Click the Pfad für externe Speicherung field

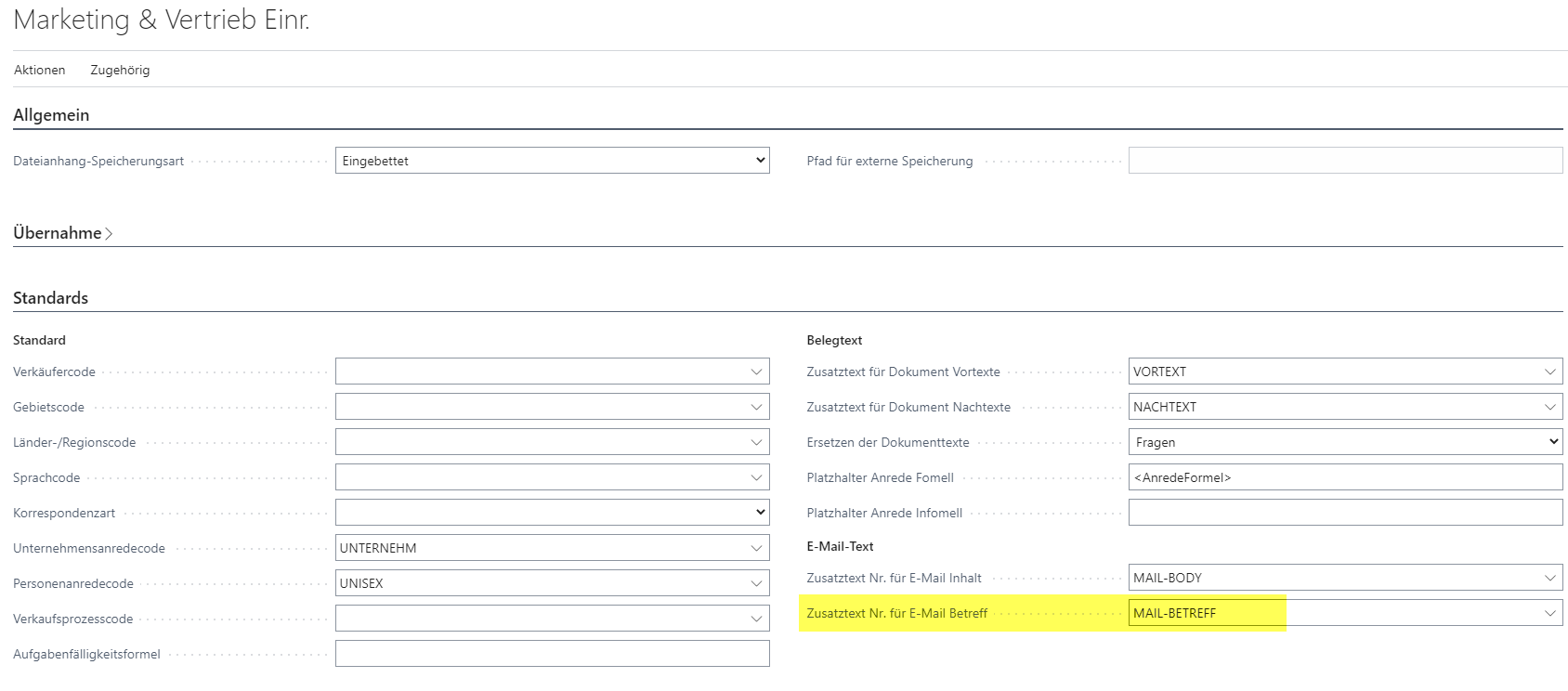coord(1346,161)
